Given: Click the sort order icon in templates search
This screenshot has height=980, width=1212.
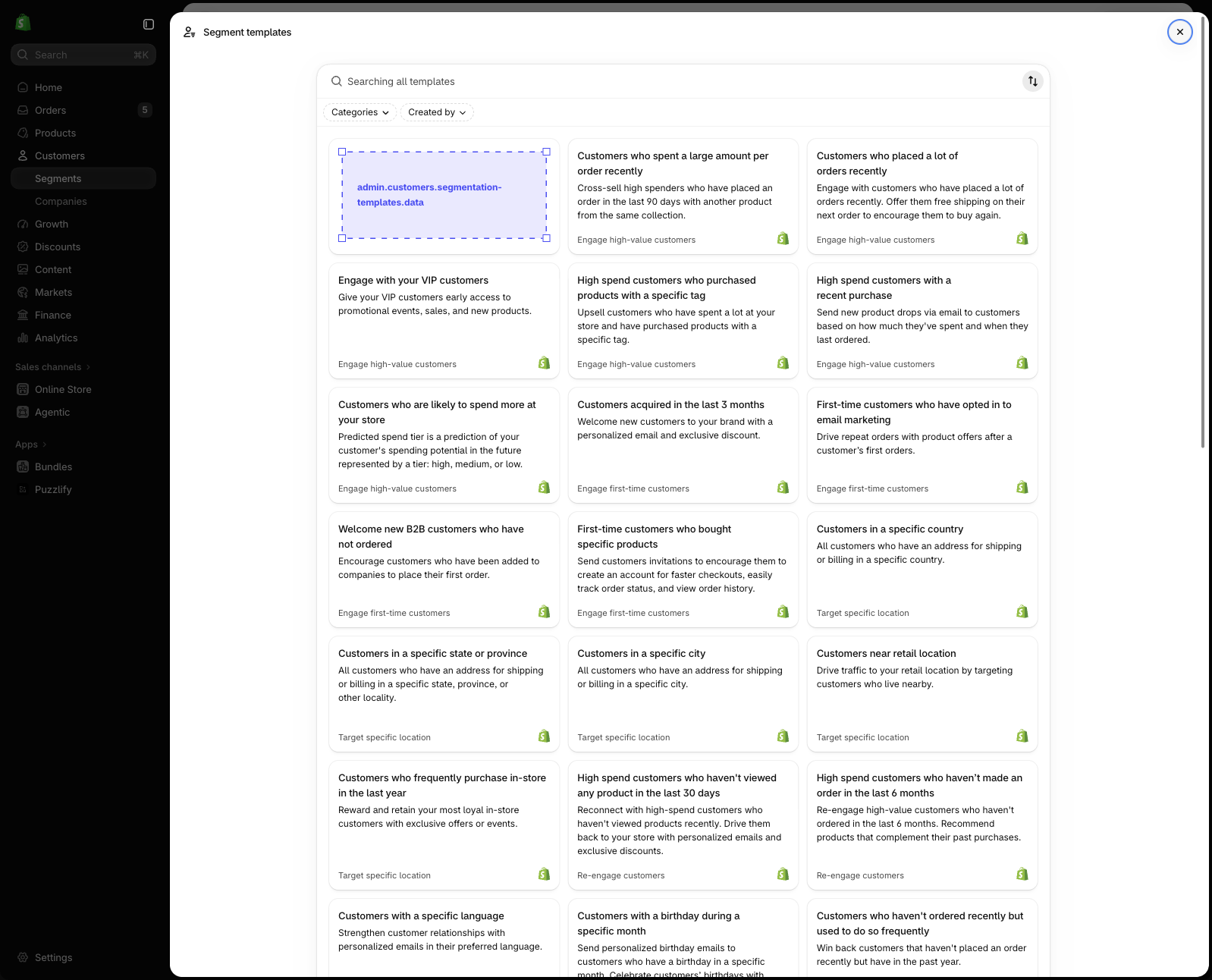Looking at the screenshot, I should point(1032,81).
